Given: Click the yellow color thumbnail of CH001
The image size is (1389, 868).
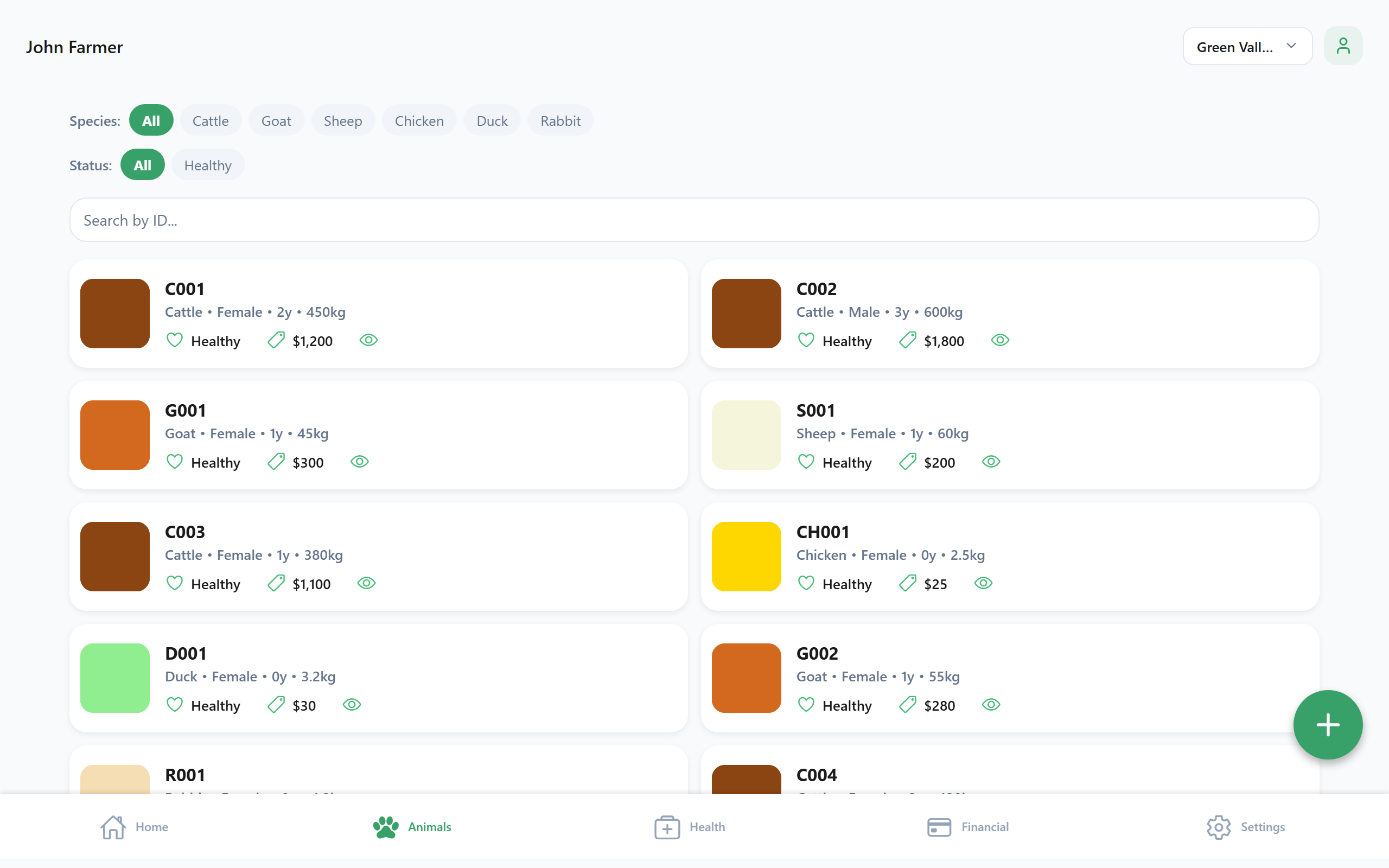Looking at the screenshot, I should point(746,556).
